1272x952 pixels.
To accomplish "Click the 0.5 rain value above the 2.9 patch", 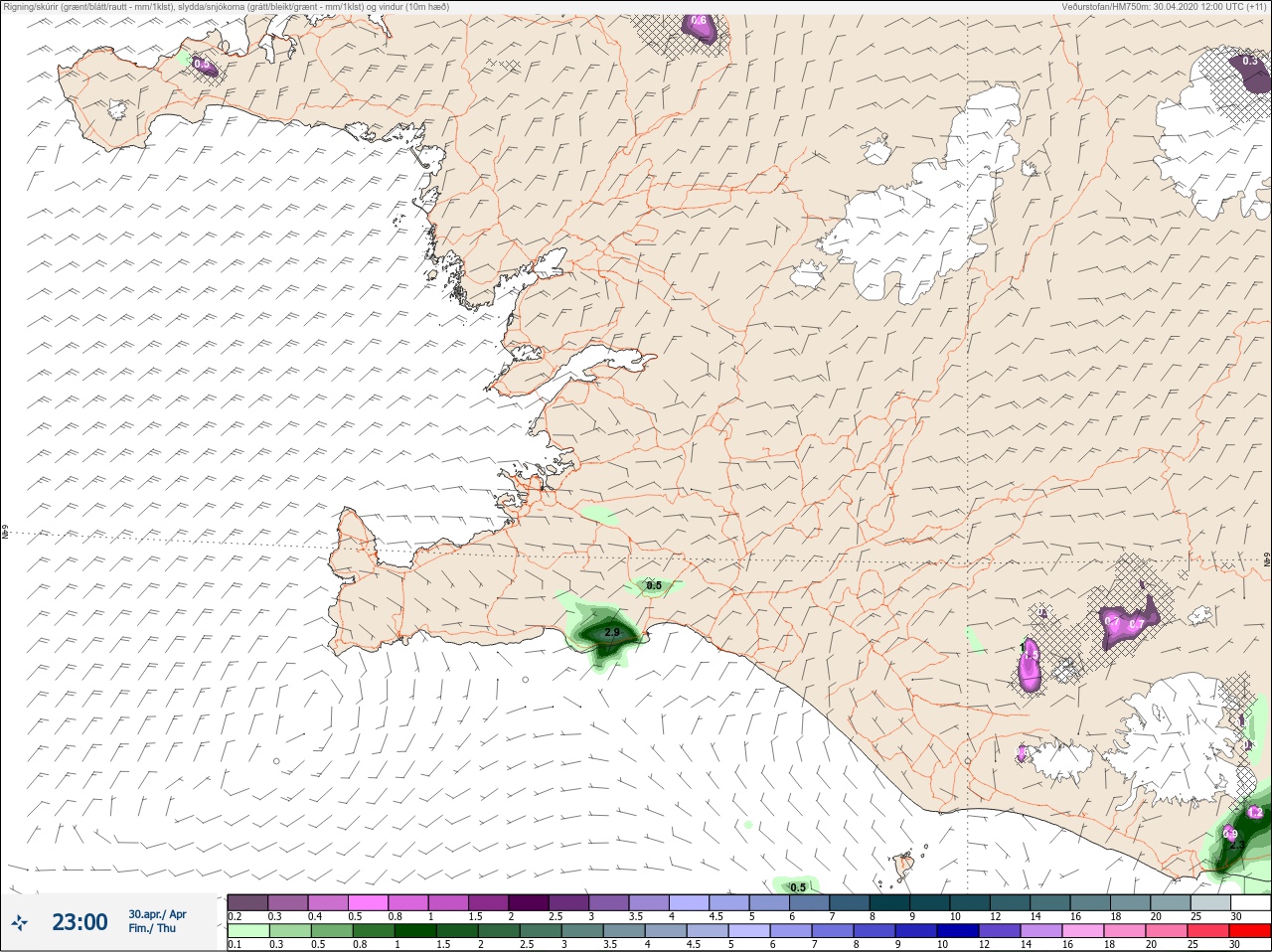I will [x=654, y=586].
